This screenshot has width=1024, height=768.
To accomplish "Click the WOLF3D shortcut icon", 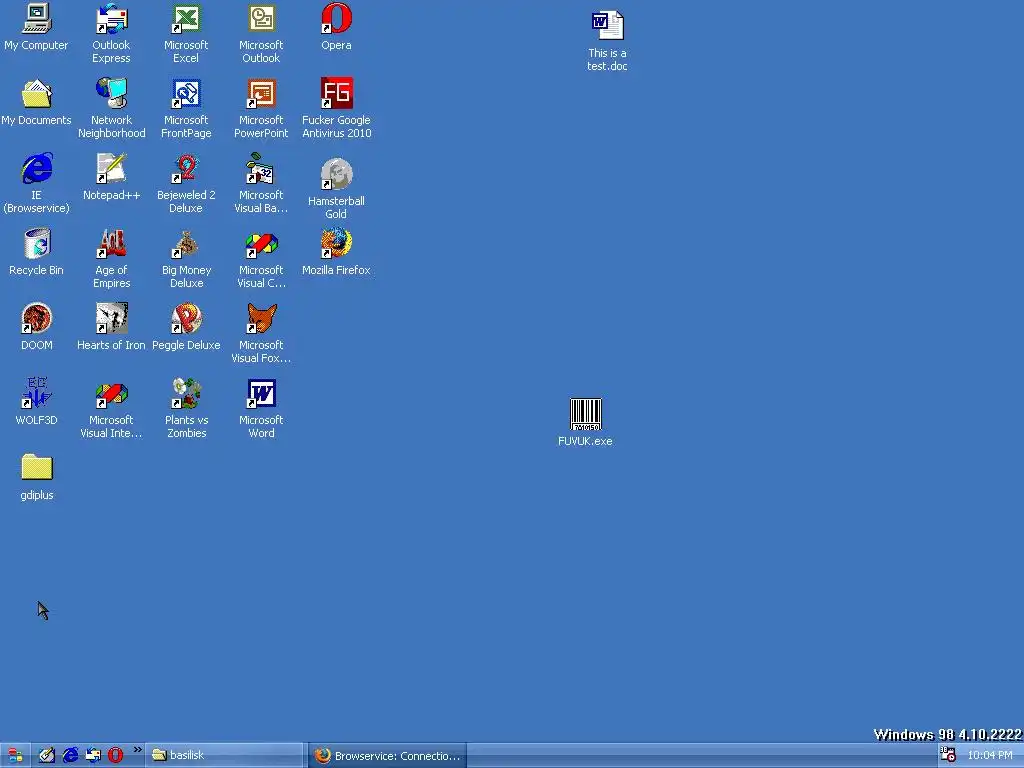I will [x=37, y=394].
